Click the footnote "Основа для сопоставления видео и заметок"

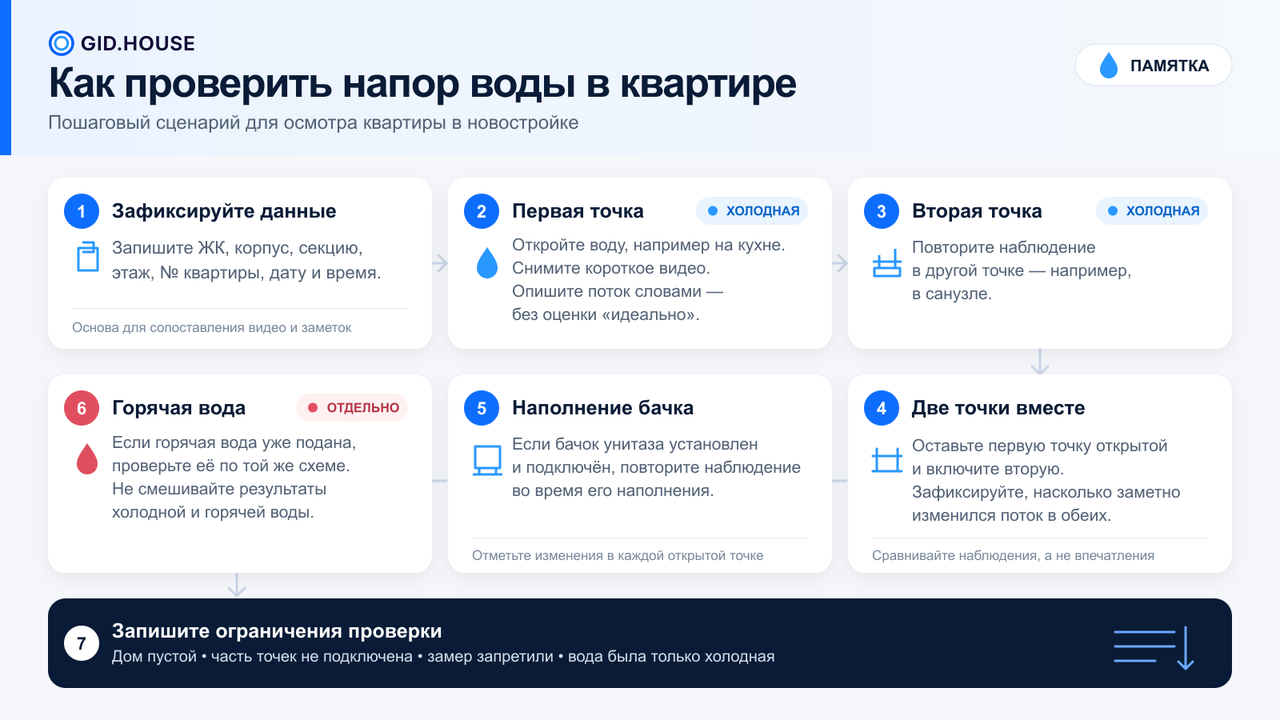[x=212, y=328]
